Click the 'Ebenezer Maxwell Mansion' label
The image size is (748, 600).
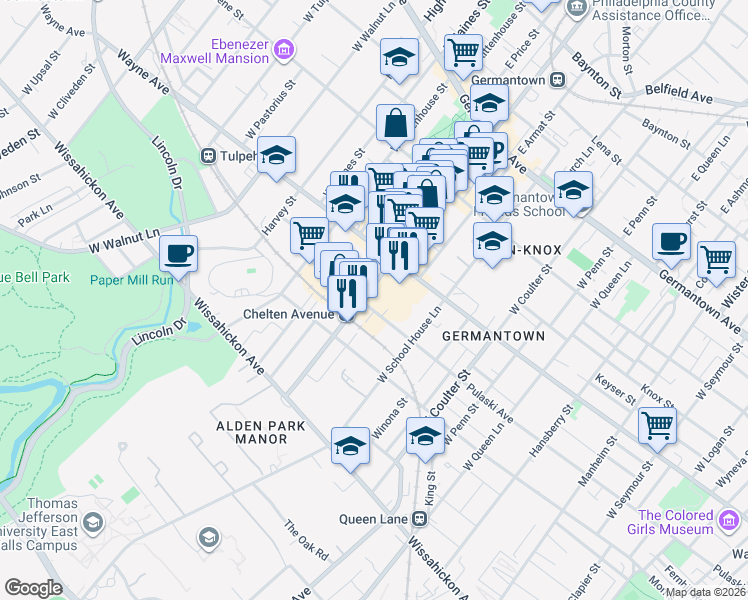coord(215,52)
